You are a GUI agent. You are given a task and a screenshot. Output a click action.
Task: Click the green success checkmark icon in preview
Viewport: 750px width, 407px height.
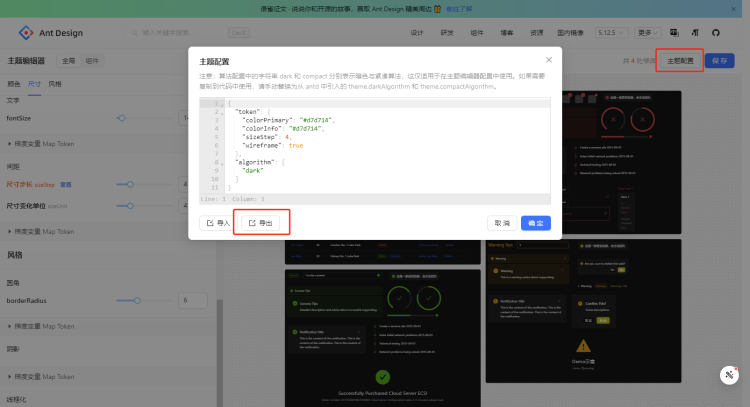(382, 377)
